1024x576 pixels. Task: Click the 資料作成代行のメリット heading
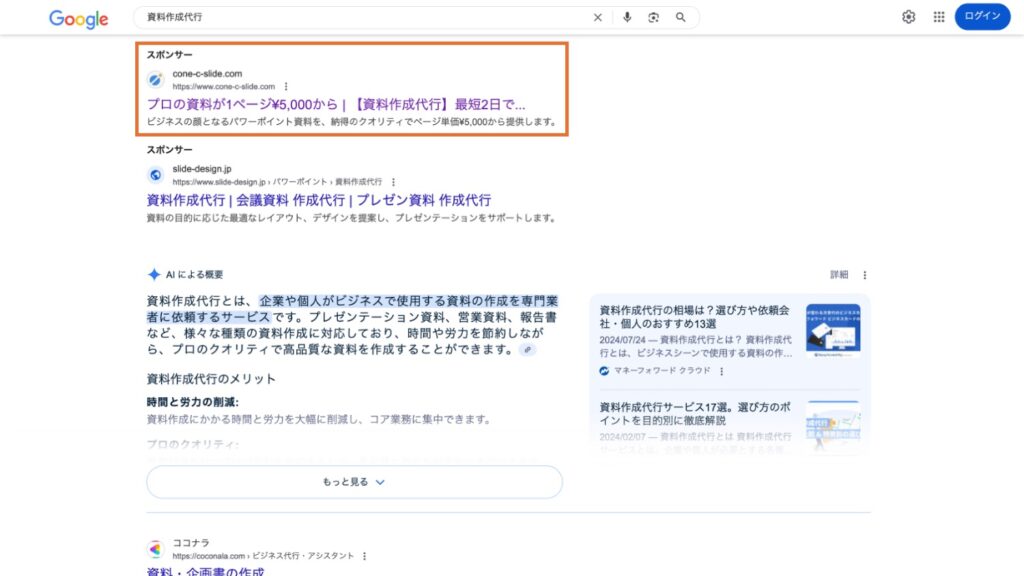pos(211,379)
